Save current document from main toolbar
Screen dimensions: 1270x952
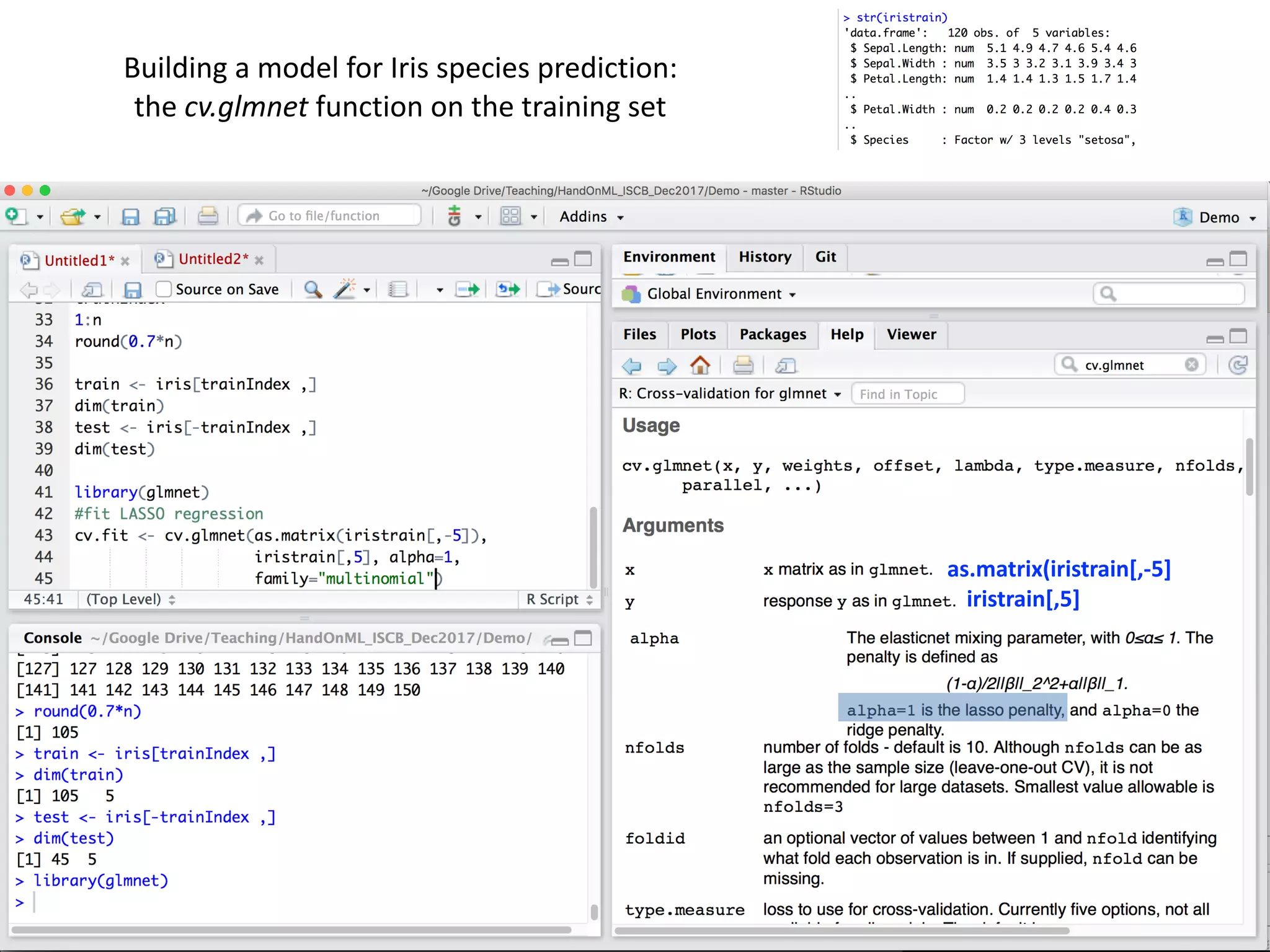130,216
